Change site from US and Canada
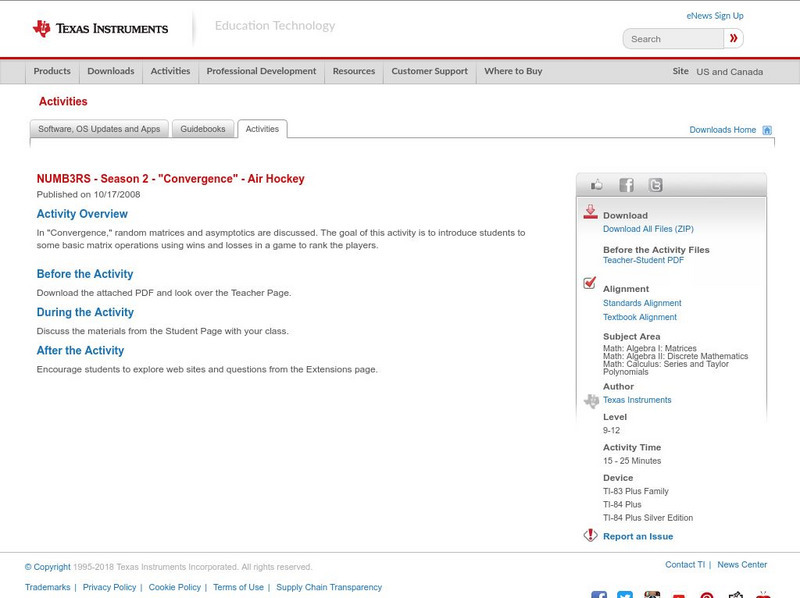This screenshot has width=800, height=598. point(730,72)
